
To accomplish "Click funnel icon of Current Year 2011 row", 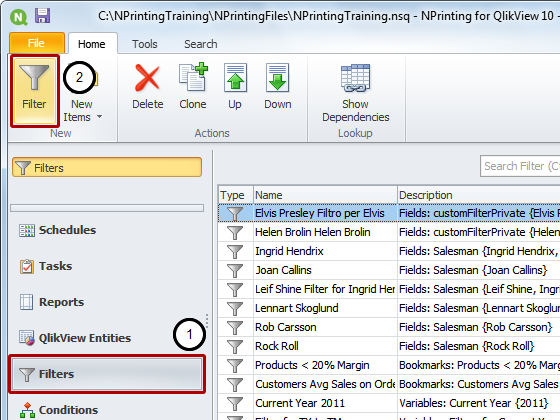I will [235, 403].
